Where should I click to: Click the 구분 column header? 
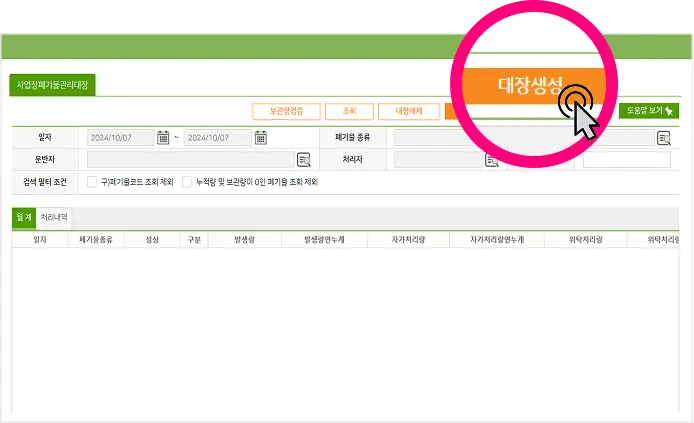click(x=194, y=239)
